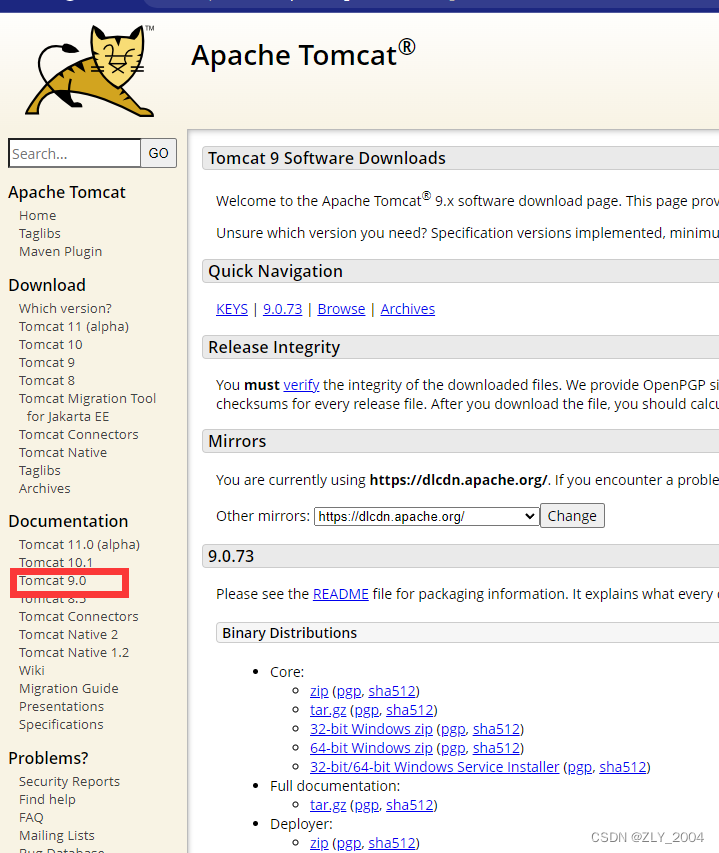The image size is (719, 853).
Task: Open Tomcat Connectors under Download
Action: tap(79, 435)
